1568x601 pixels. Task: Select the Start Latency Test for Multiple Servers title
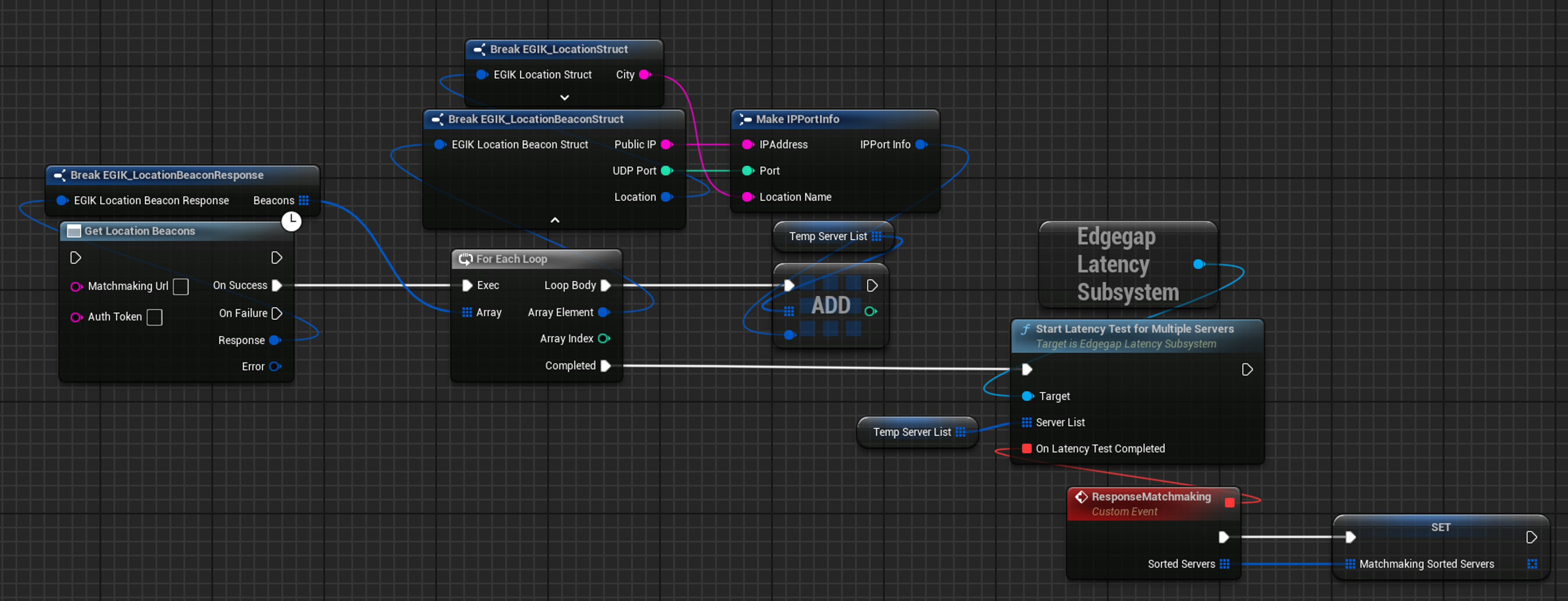(1135, 329)
